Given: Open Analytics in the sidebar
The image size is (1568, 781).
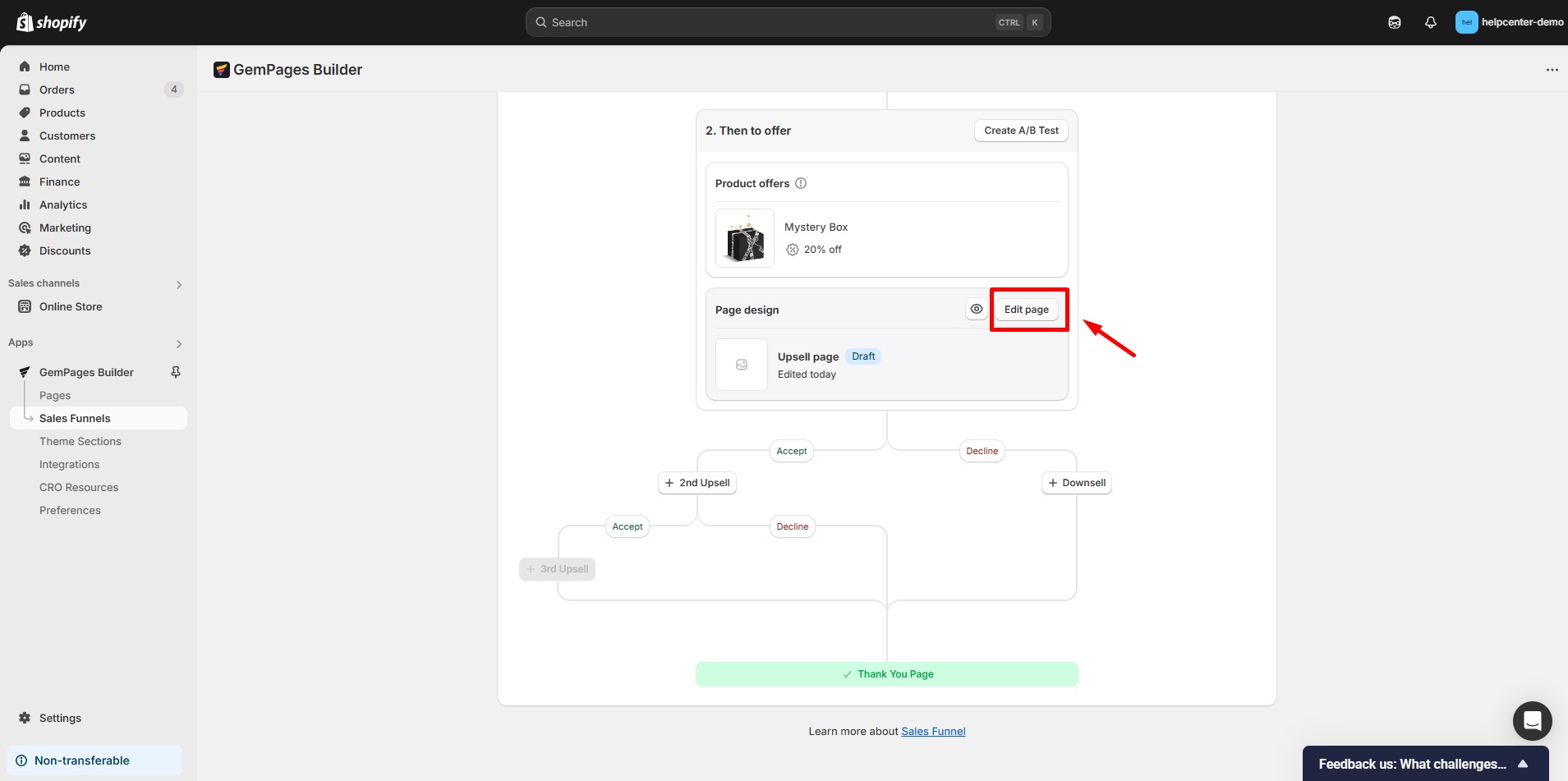Looking at the screenshot, I should [x=63, y=204].
